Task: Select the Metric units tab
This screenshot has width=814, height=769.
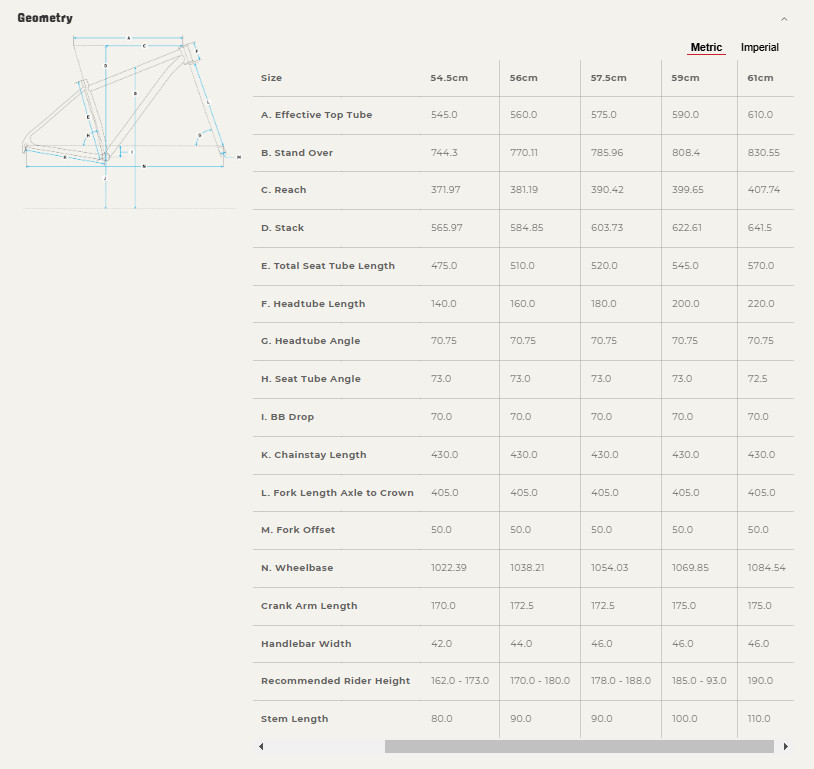Action: pos(706,48)
